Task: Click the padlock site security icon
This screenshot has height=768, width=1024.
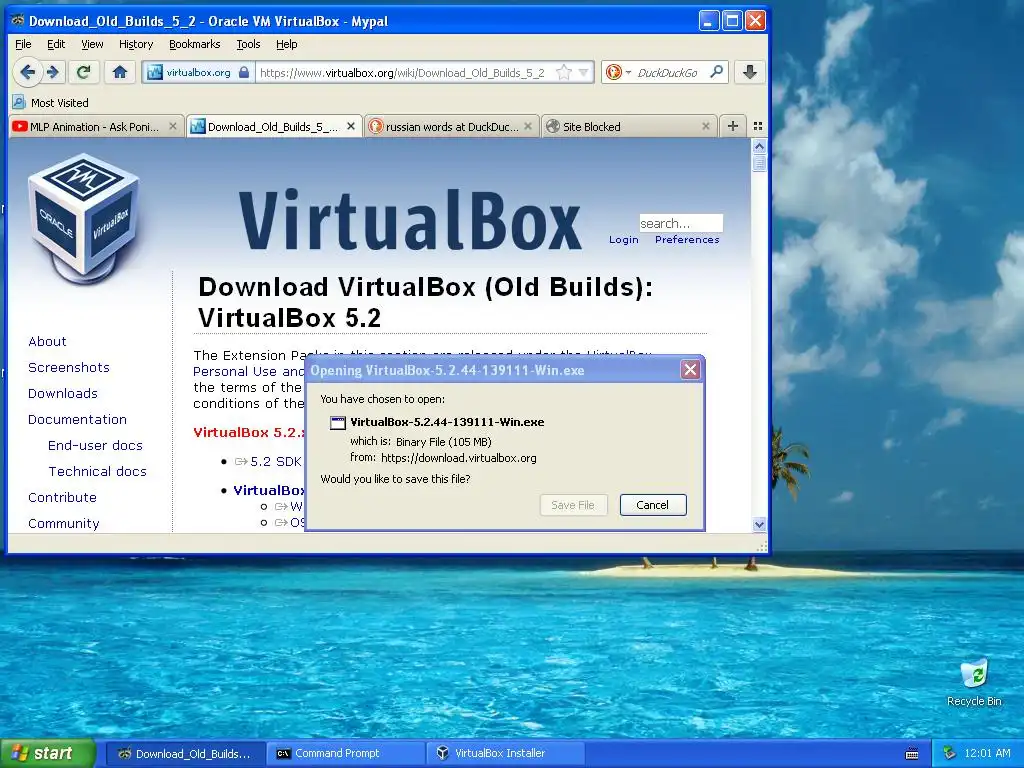Action: (244, 72)
